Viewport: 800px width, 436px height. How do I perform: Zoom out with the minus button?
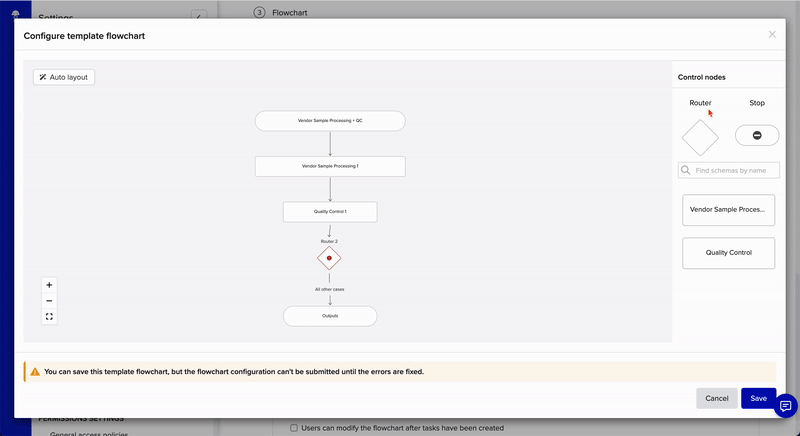click(49, 301)
